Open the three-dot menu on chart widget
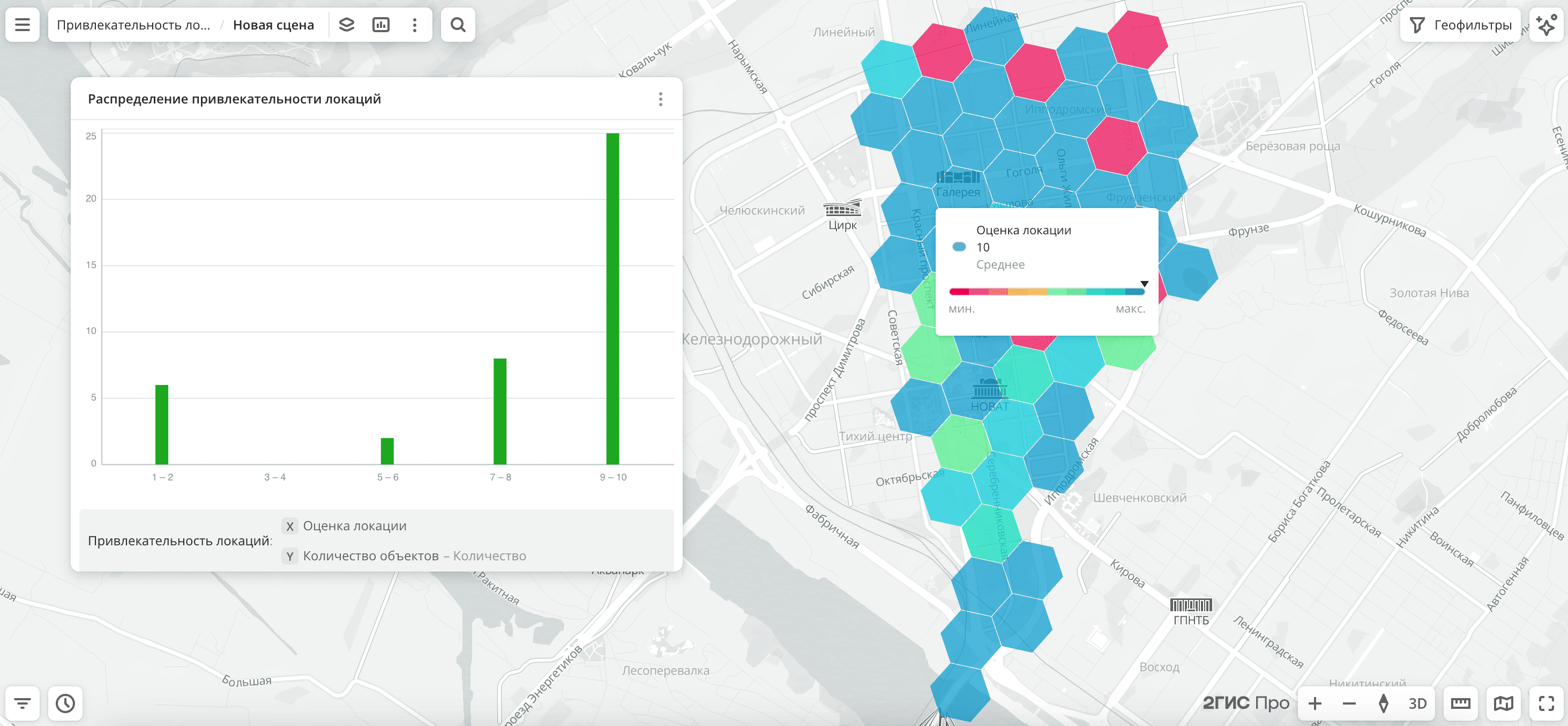The image size is (1568, 726). 660,99
